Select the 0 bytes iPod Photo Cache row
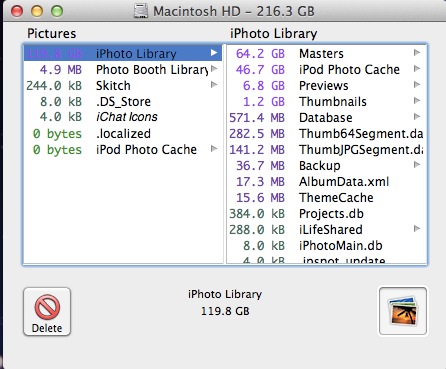 point(123,149)
